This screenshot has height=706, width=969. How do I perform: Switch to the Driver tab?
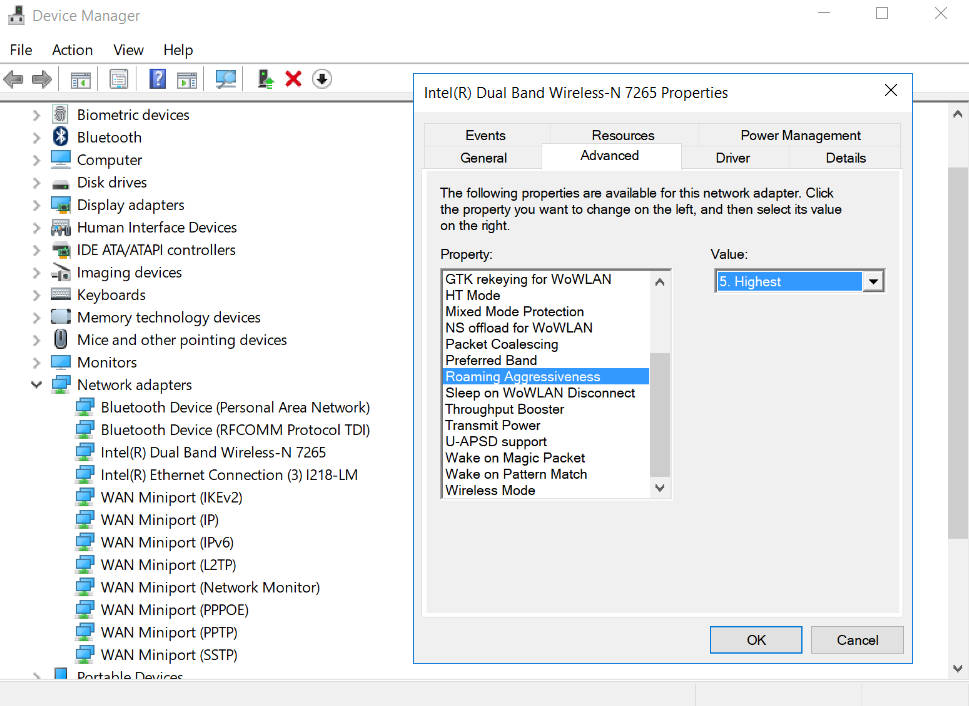(x=732, y=158)
